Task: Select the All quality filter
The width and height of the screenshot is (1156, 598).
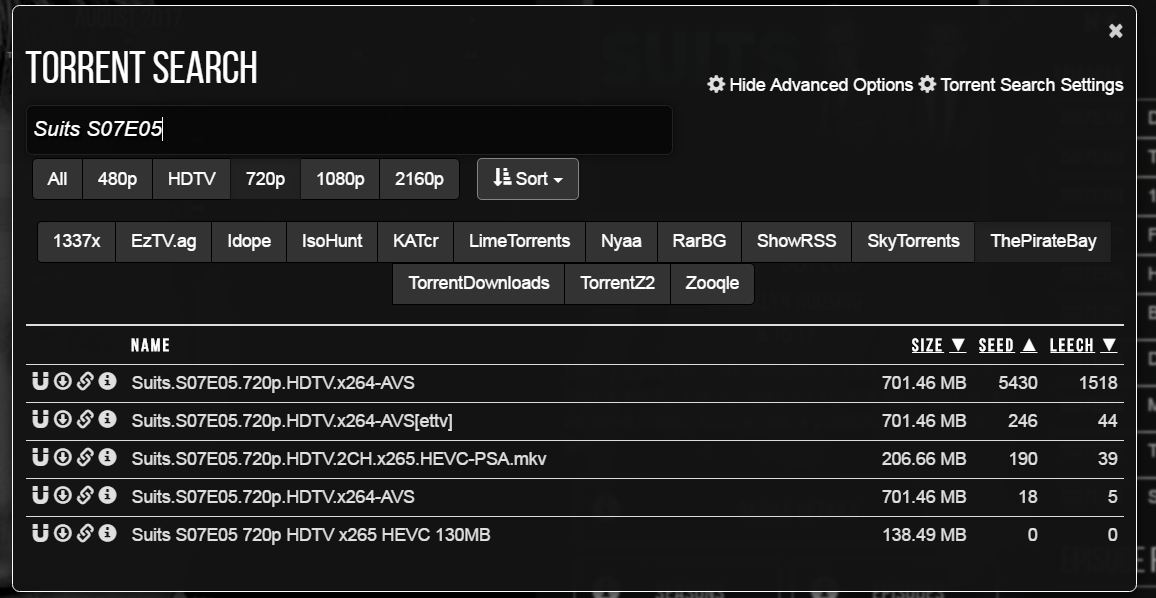Action: [x=58, y=179]
